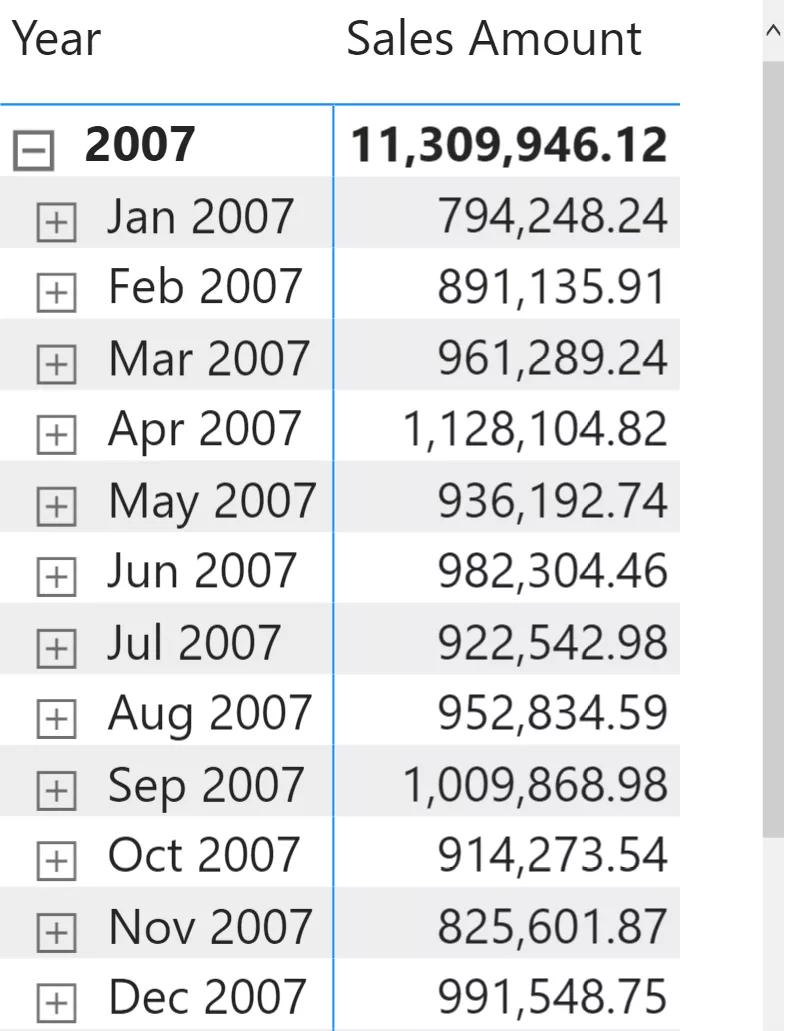785x1031 pixels.
Task: Click the vertical scrollbar thumb
Action: [x=774, y=450]
